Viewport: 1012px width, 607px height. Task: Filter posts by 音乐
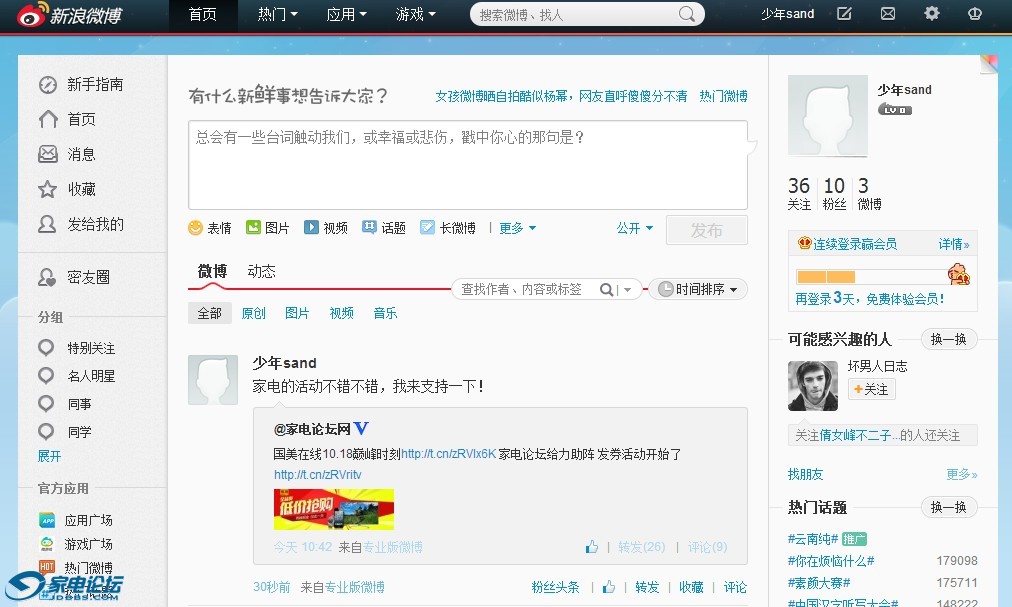pyautogui.click(x=385, y=313)
